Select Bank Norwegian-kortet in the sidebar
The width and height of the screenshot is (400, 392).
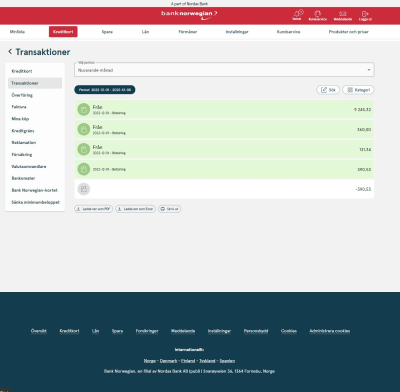click(35, 190)
